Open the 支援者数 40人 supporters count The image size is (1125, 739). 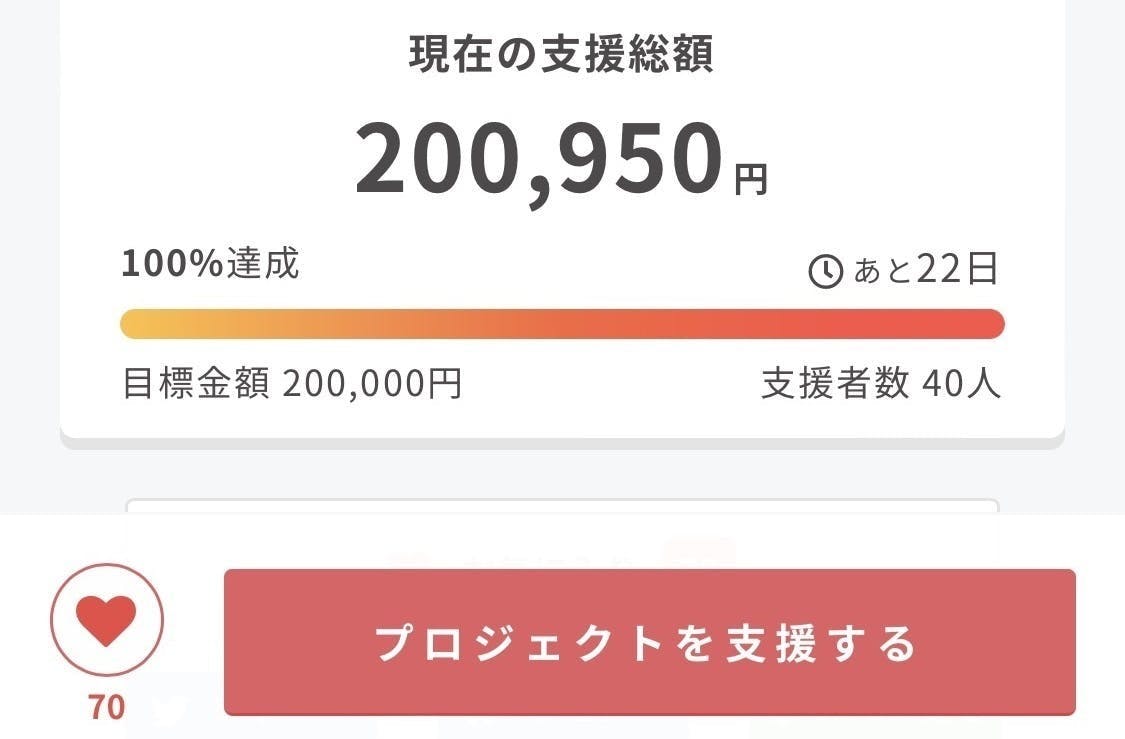pyautogui.click(x=880, y=383)
